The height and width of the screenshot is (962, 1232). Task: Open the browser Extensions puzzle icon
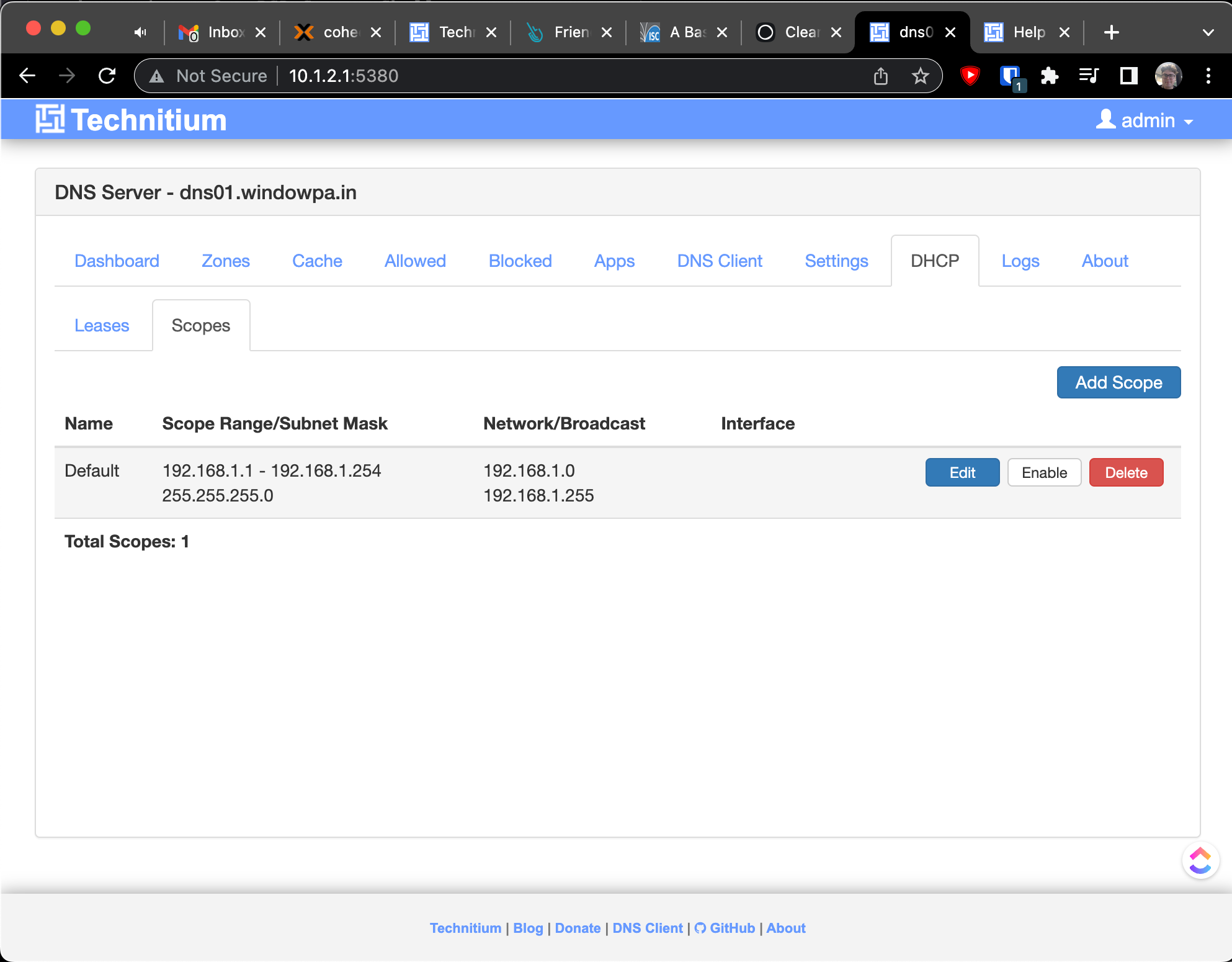coord(1049,76)
